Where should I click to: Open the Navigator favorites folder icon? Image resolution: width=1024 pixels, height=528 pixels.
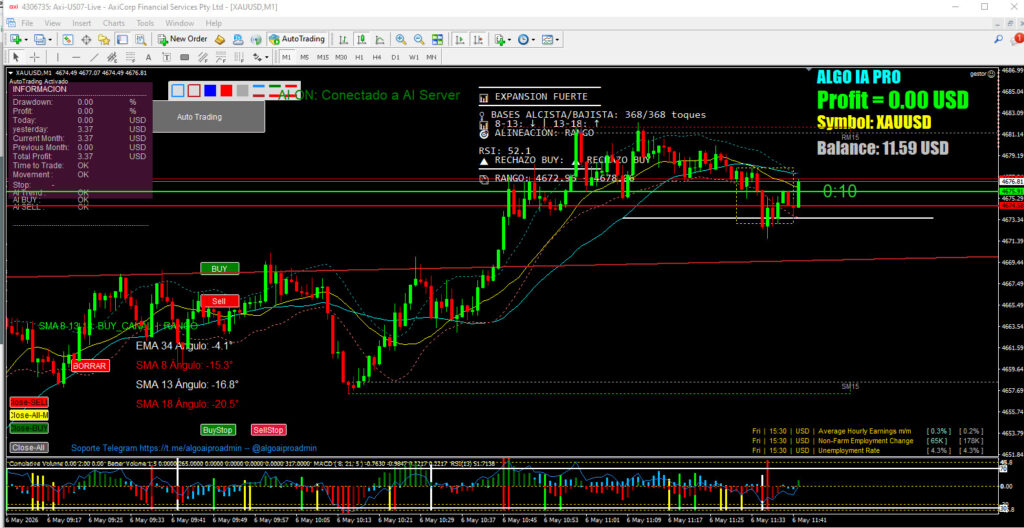click(x=104, y=39)
